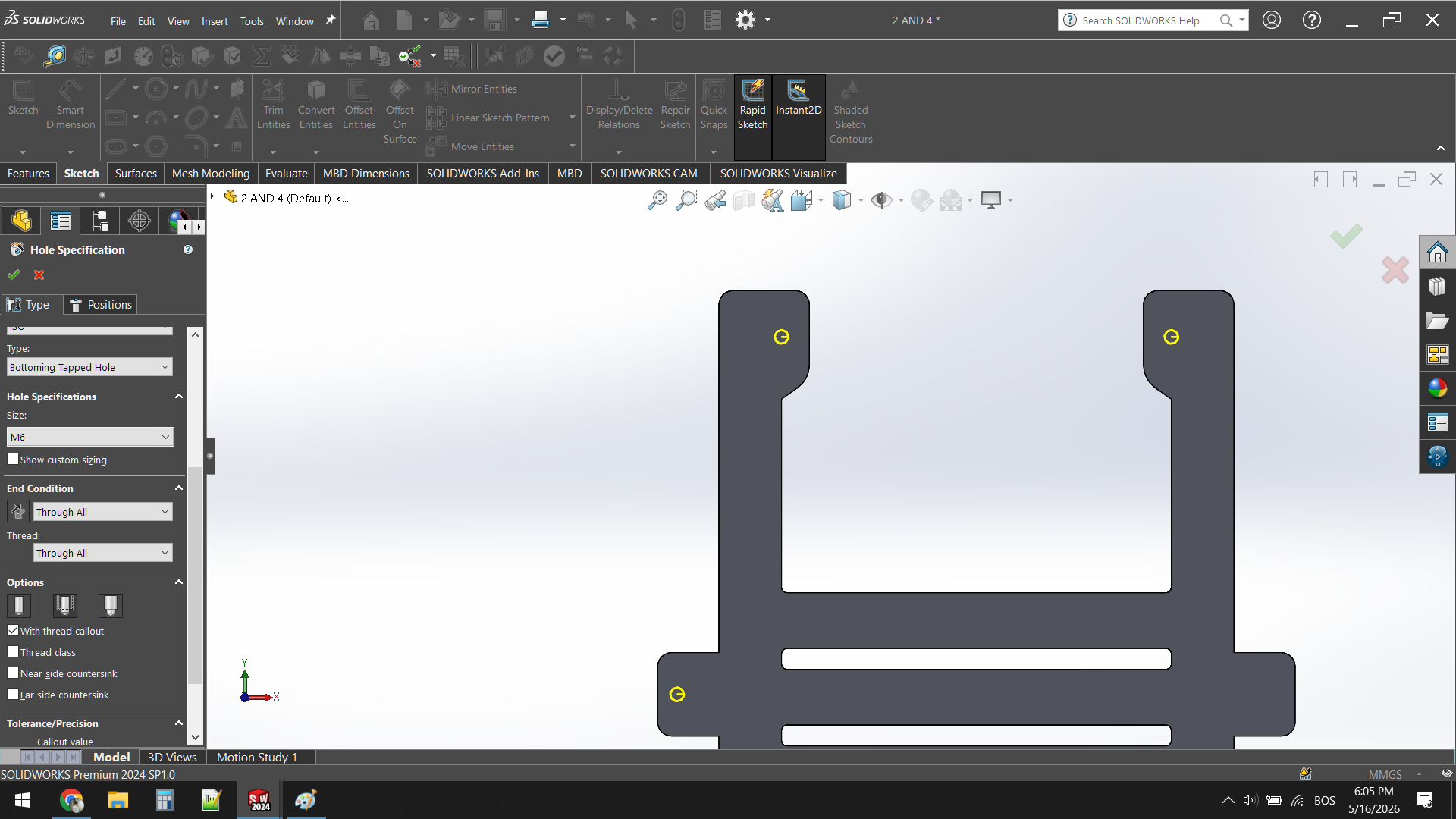Open the View Palette task pane
Screen dimensions: 1456x819
coord(1437,355)
